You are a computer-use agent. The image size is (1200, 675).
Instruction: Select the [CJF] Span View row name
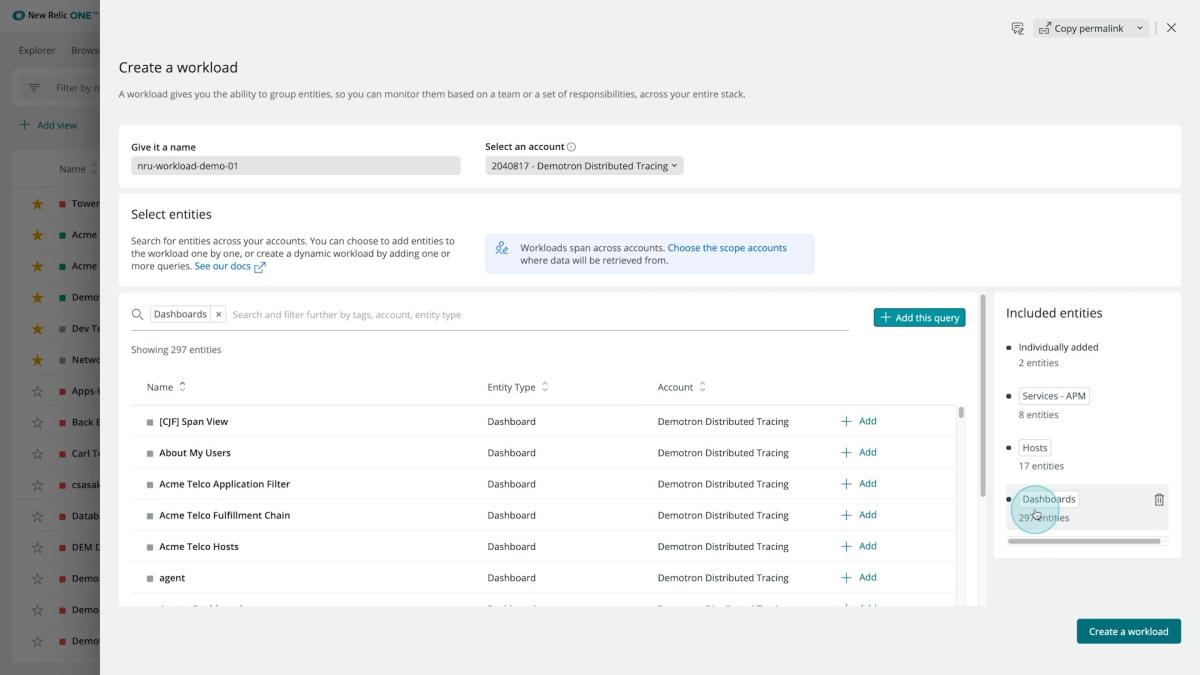coord(193,422)
